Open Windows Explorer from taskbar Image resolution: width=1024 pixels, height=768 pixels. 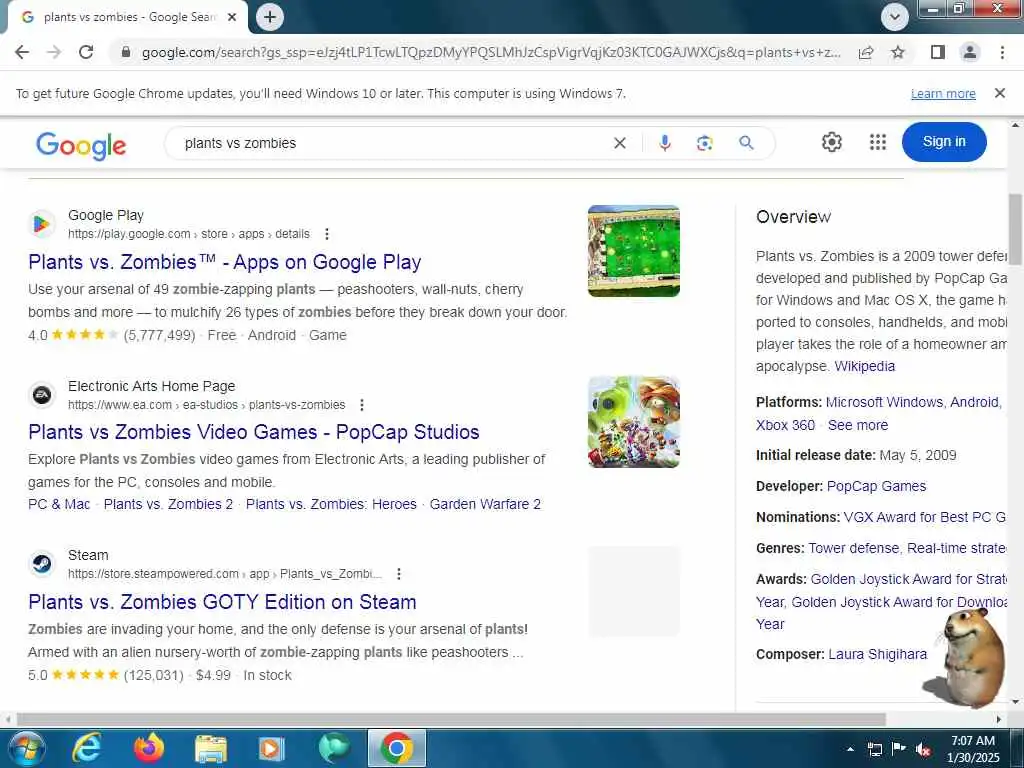[x=210, y=748]
